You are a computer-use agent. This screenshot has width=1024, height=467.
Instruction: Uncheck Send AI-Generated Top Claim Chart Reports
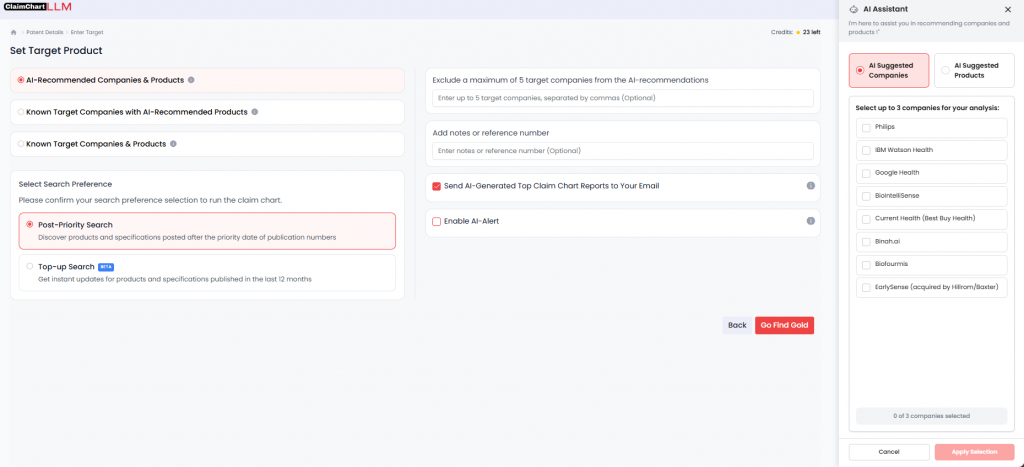[x=436, y=186]
